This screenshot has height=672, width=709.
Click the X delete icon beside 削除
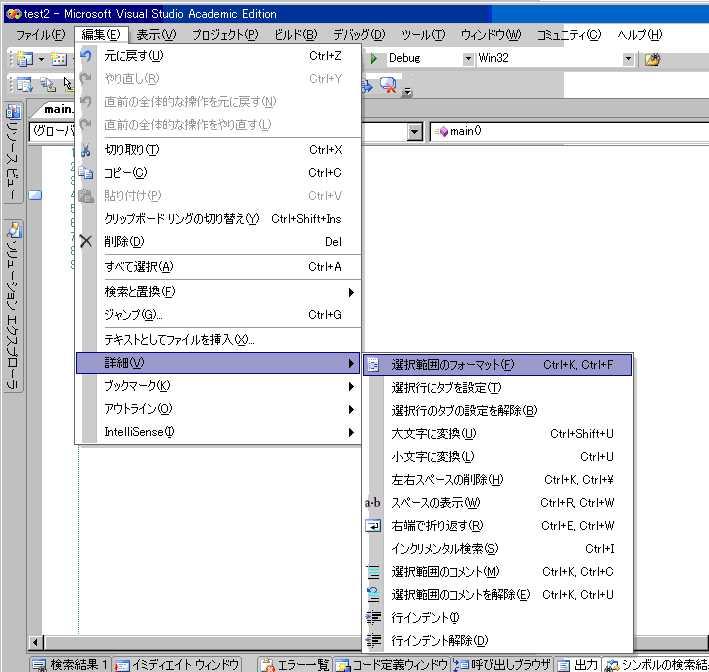[85, 241]
